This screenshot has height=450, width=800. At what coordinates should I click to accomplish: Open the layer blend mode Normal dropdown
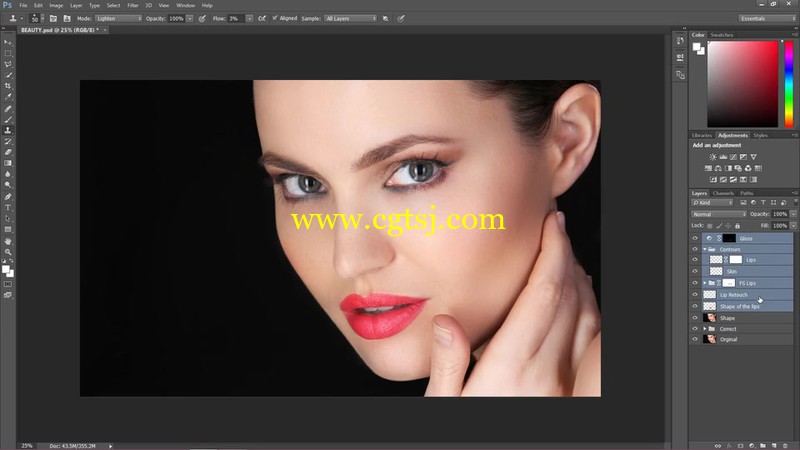pos(718,214)
